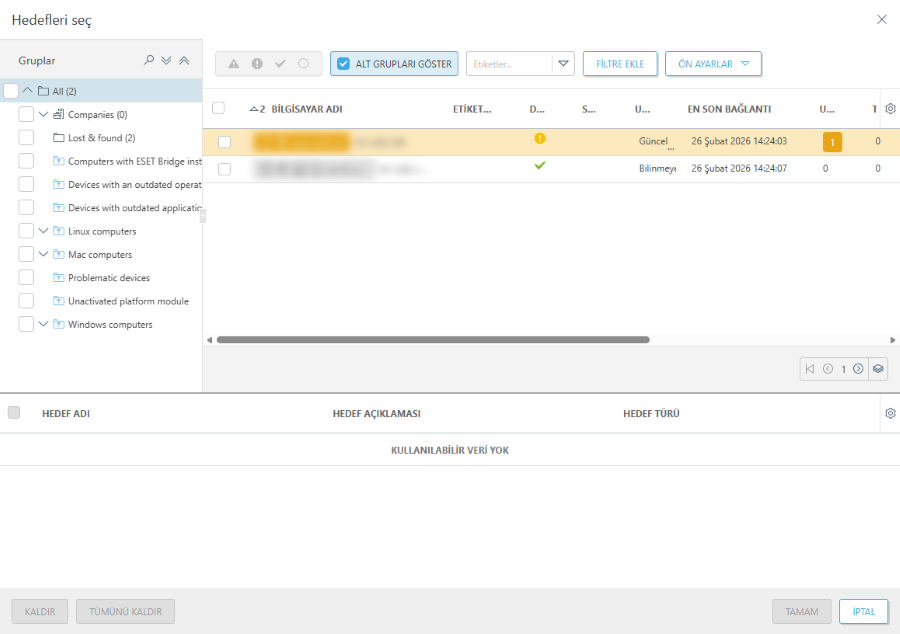900x634 pixels.
Task: Click the scroll right arrow
Action: [893, 340]
